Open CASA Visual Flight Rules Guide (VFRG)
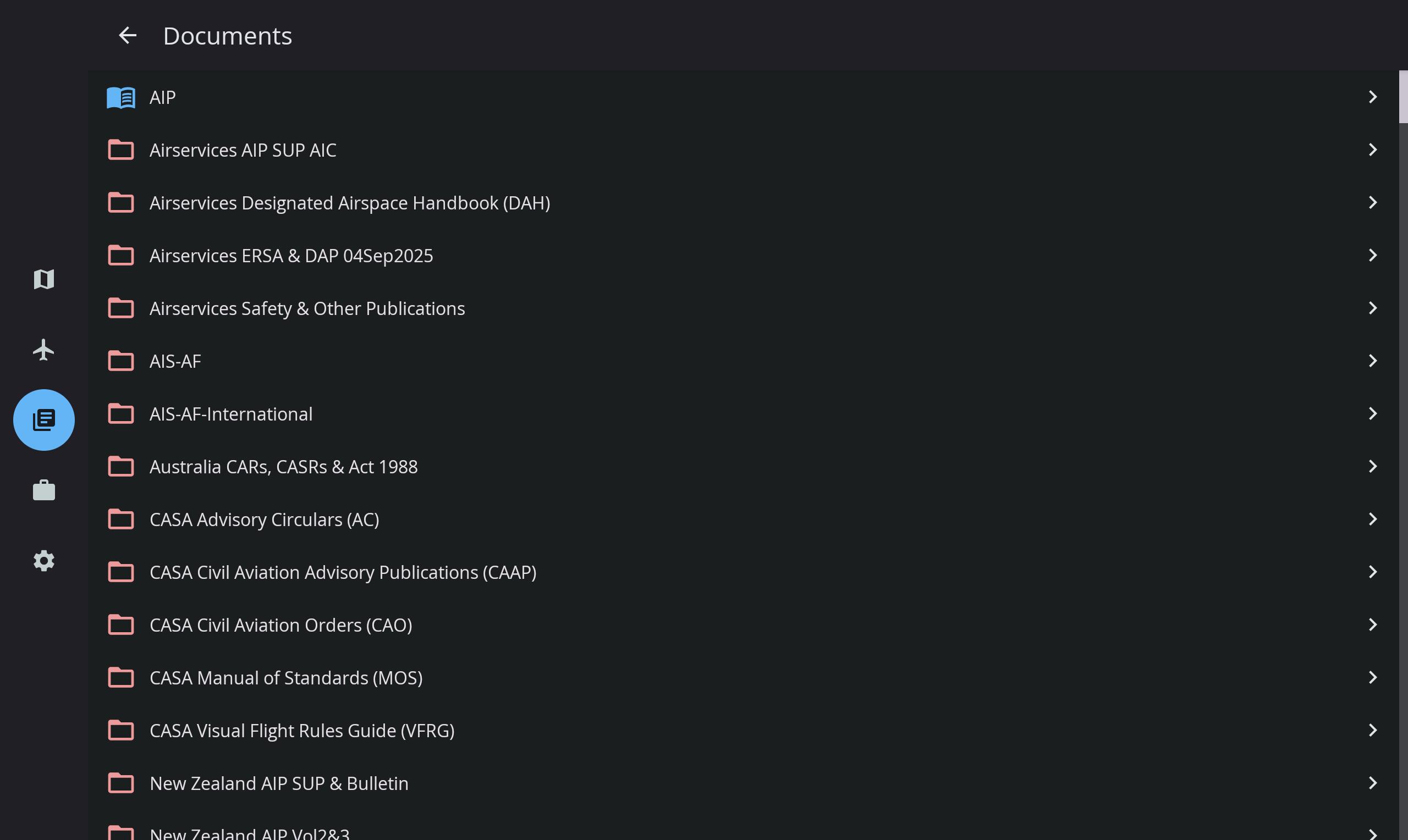 tap(302, 731)
